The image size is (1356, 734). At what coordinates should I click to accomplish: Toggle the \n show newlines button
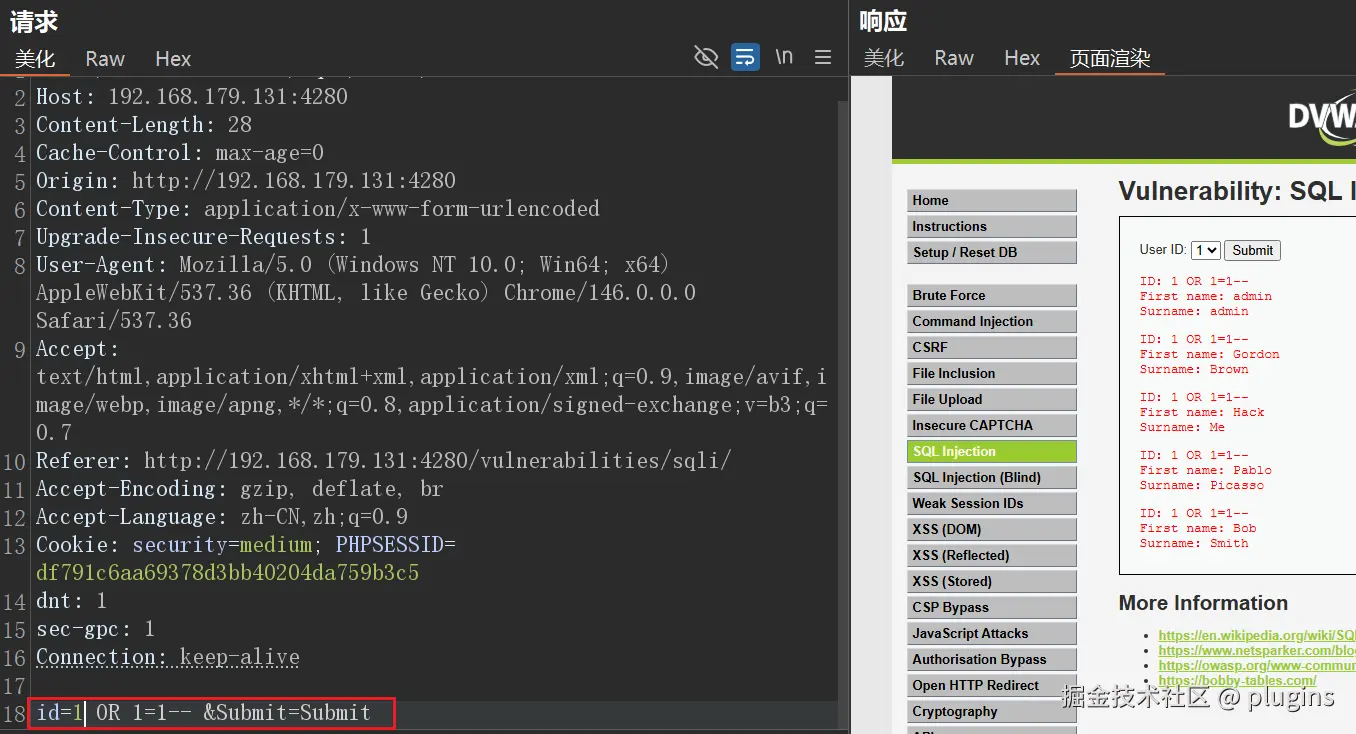tap(784, 57)
